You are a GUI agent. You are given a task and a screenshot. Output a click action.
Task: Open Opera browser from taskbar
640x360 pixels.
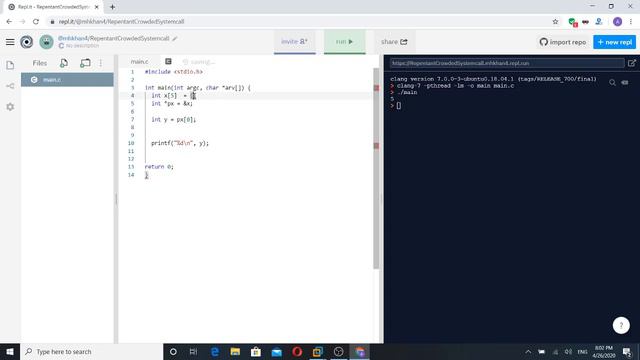pyautogui.click(x=297, y=351)
